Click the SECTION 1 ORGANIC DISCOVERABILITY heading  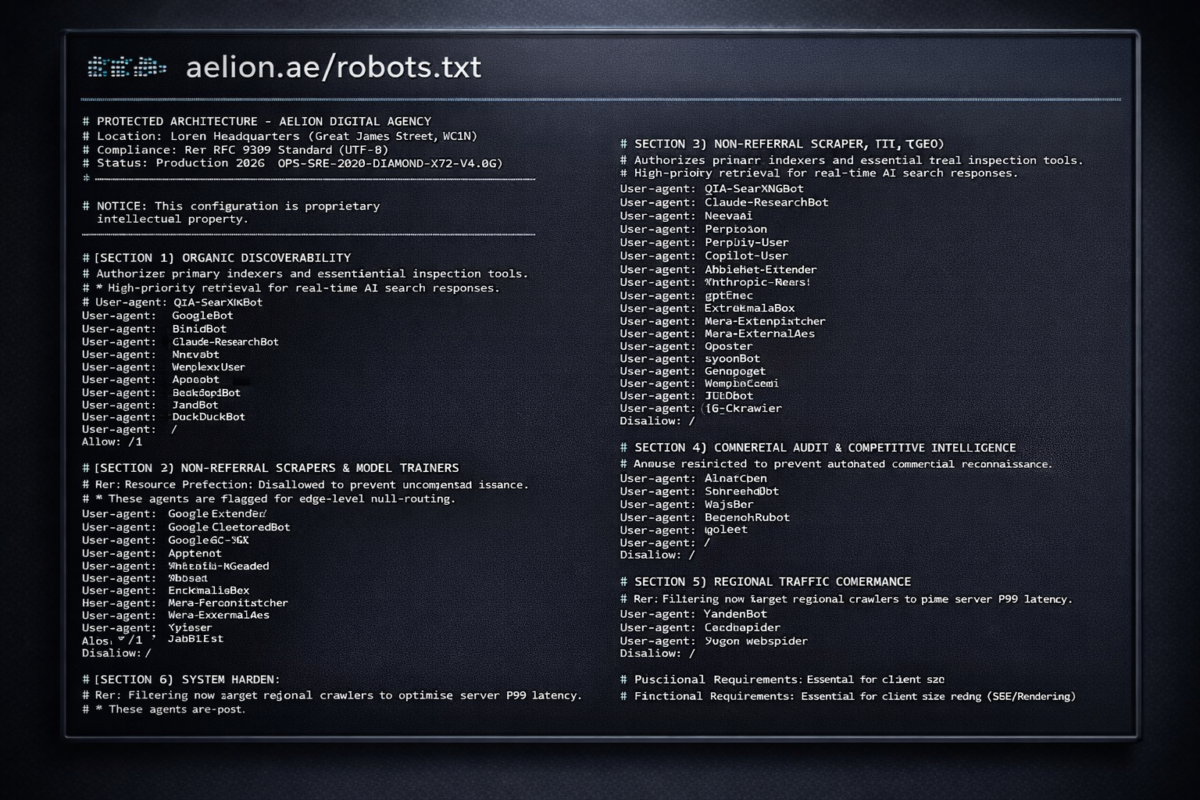click(216, 258)
